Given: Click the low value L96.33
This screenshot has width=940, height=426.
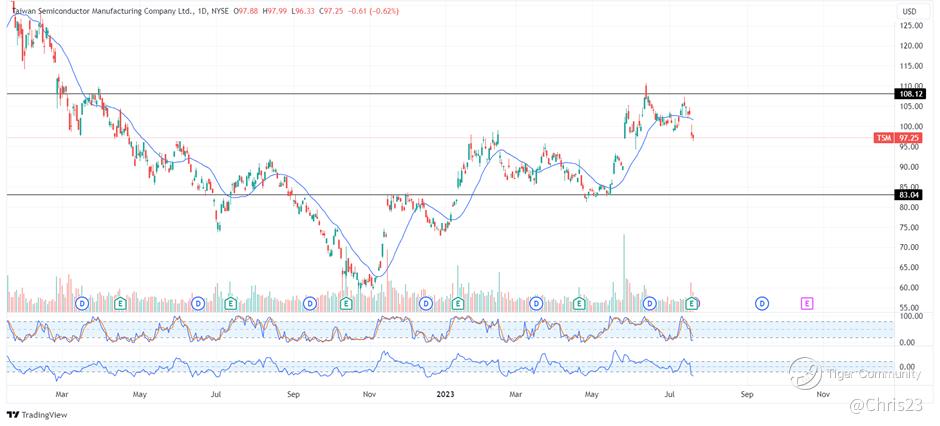Looking at the screenshot, I should [x=301, y=11].
